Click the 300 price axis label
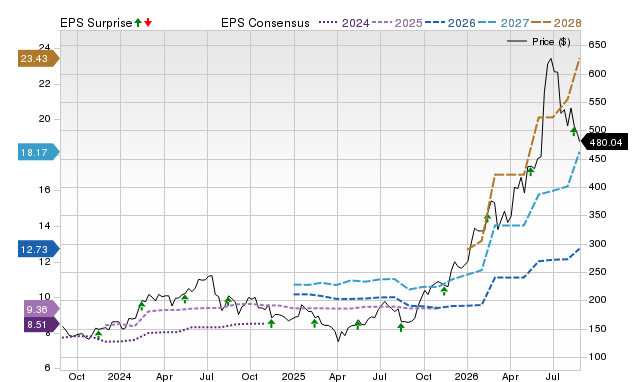The image size is (640, 382). (x=597, y=244)
